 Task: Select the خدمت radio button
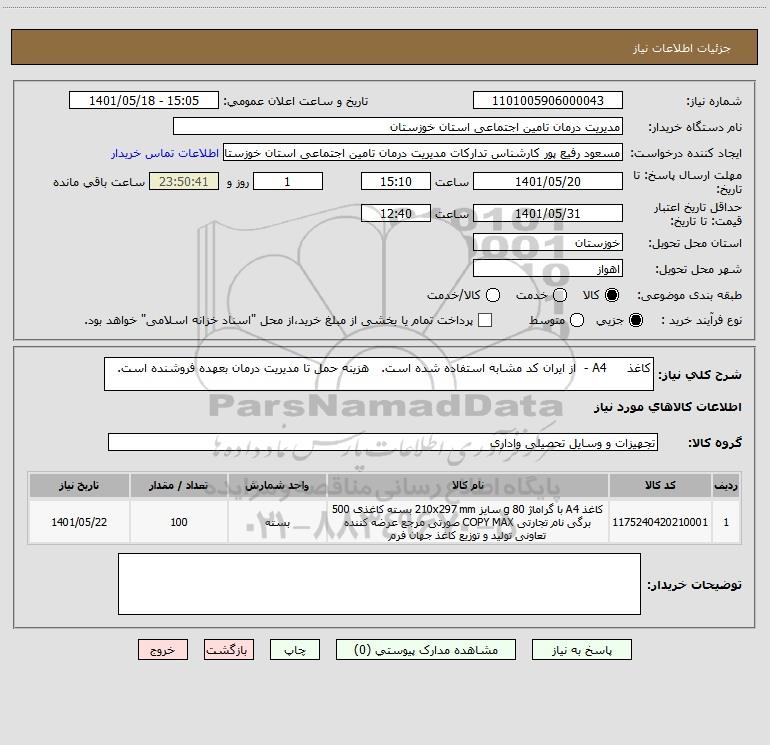(x=560, y=295)
